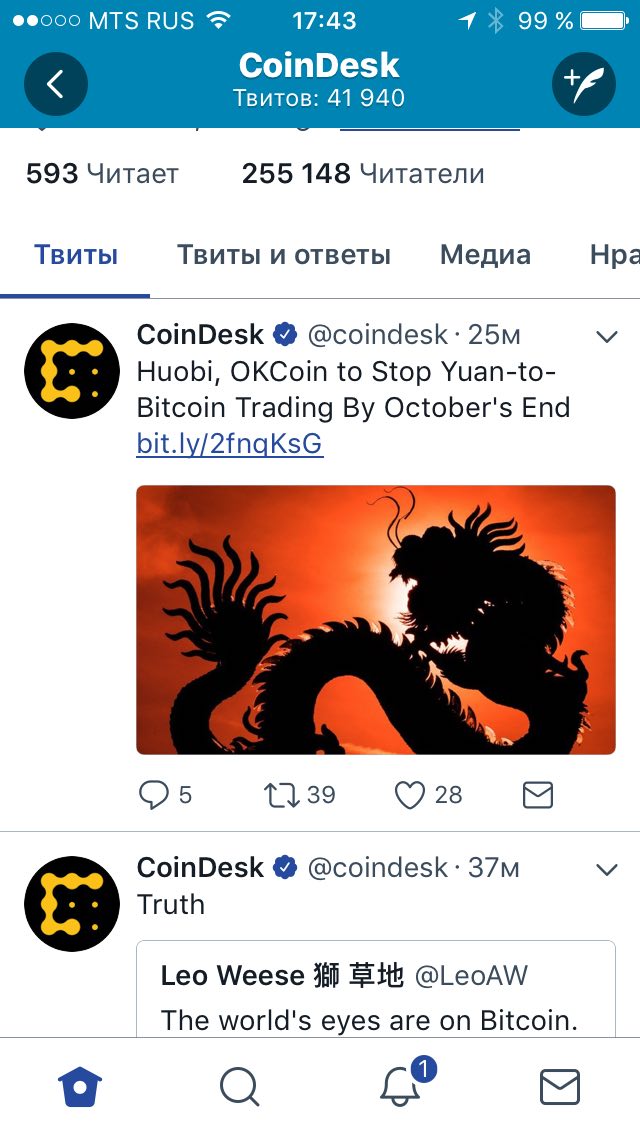This screenshot has height=1136, width=640.
Task: Switch to the Твиты и ответы tab
Action: 283,255
